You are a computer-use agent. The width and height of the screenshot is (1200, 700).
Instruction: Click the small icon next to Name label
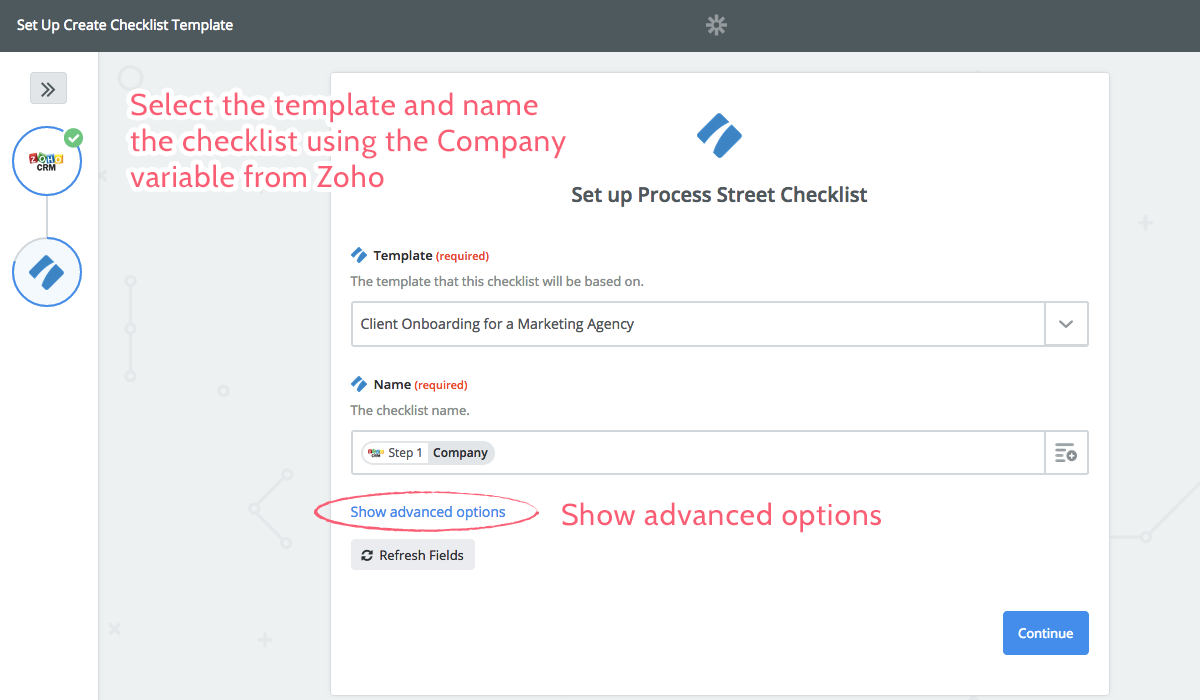(359, 384)
